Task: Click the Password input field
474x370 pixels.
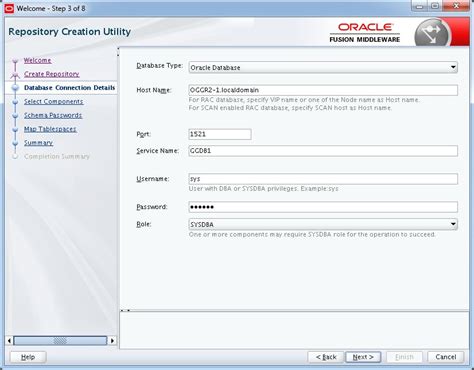Action: point(323,207)
